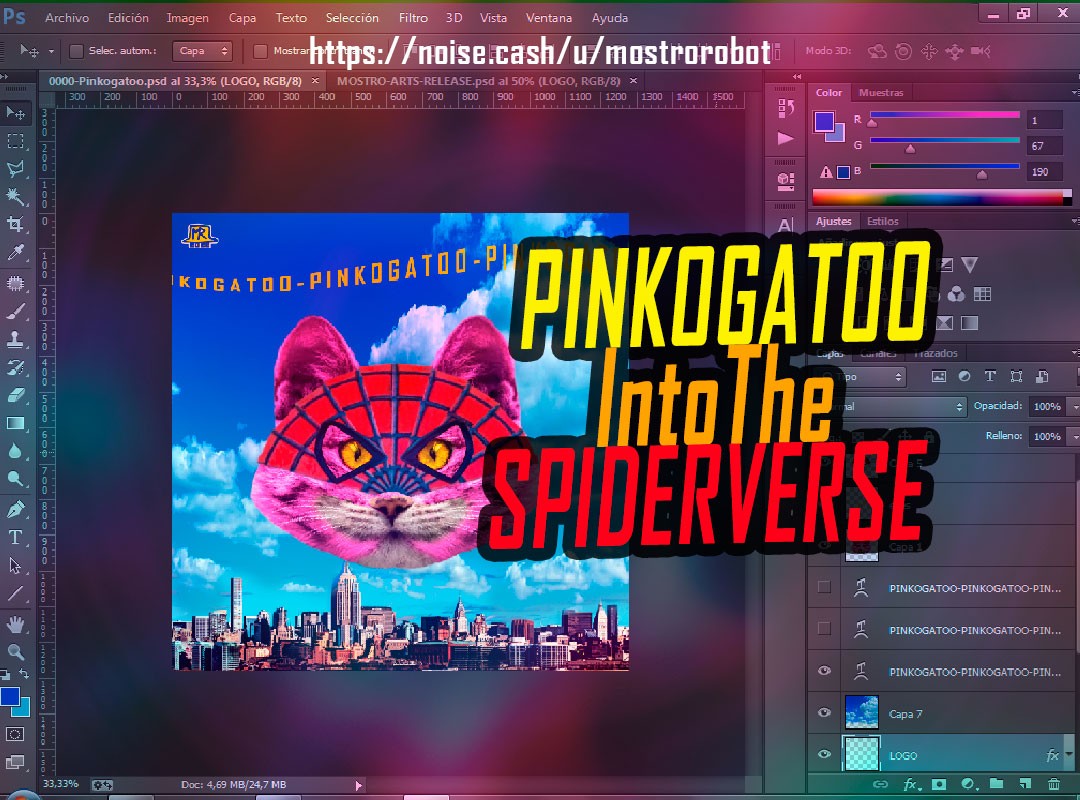The height and width of the screenshot is (800, 1080).
Task: Enable the Selec. autom. checkbox
Action: [76, 51]
